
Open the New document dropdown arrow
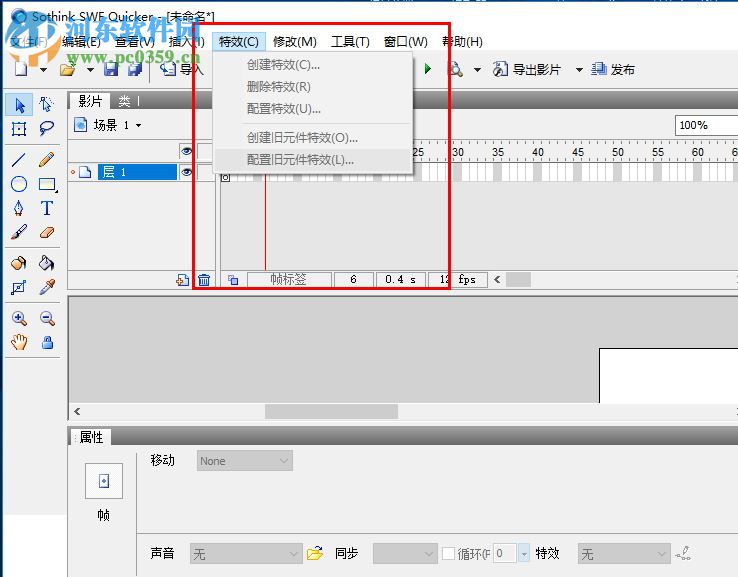pyautogui.click(x=43, y=70)
